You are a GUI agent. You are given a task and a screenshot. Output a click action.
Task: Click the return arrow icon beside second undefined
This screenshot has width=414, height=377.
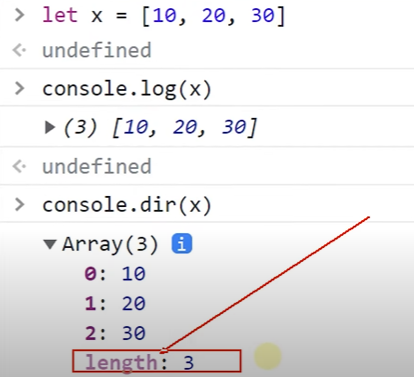coord(19,166)
